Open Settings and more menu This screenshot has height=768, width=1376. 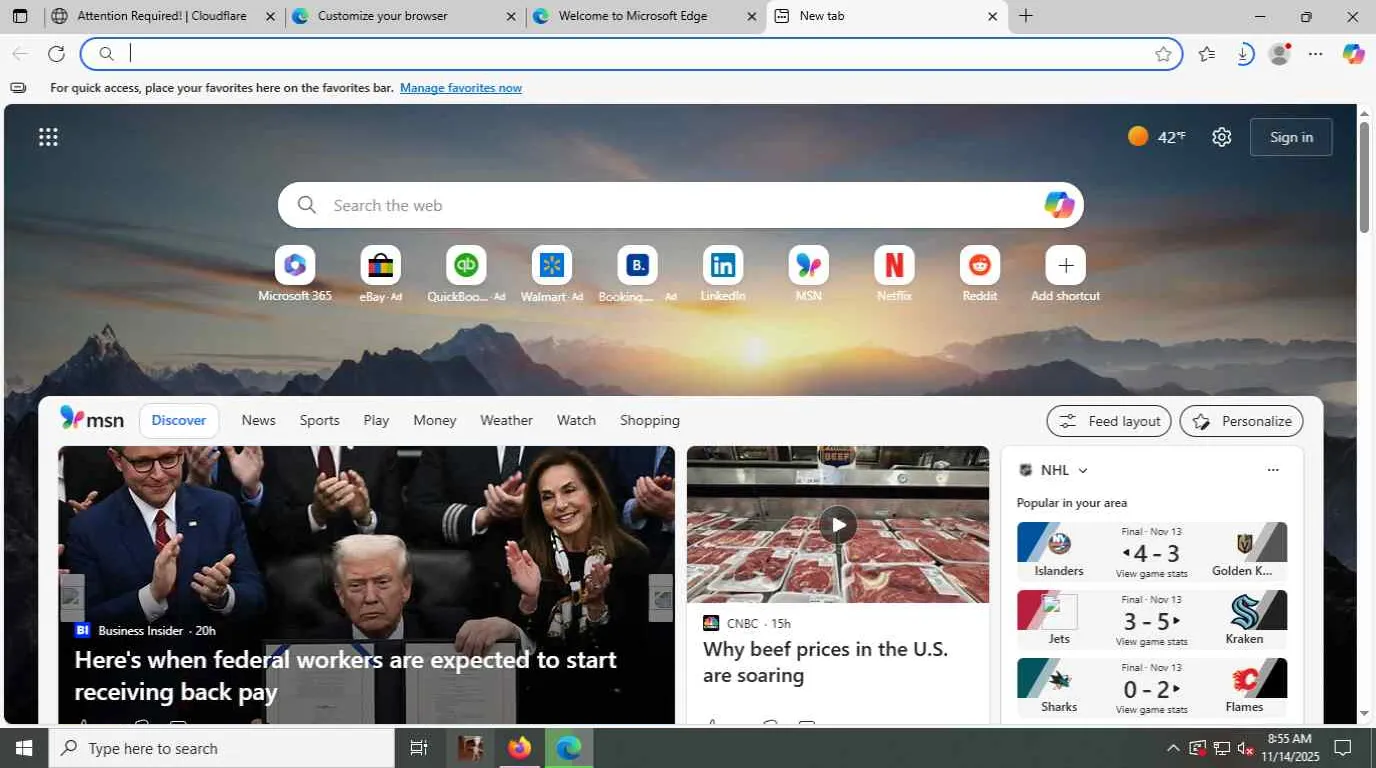click(x=1316, y=54)
